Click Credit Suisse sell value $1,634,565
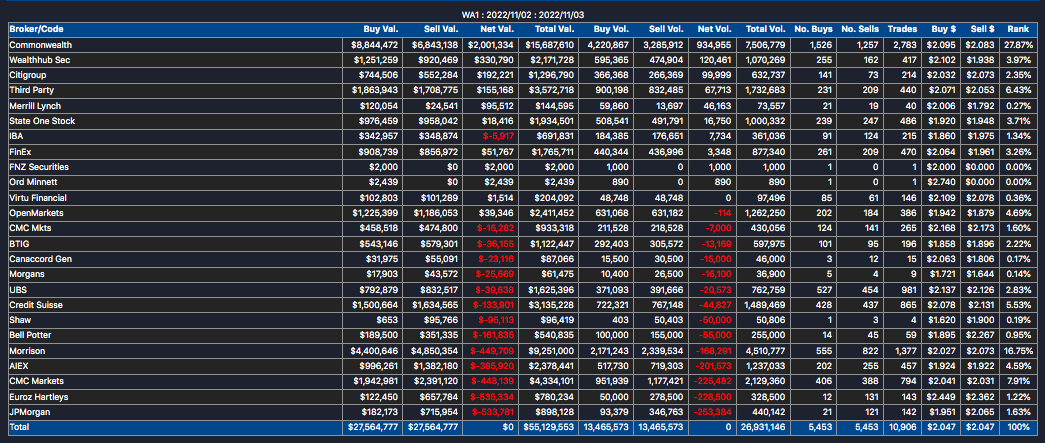 click(435, 305)
